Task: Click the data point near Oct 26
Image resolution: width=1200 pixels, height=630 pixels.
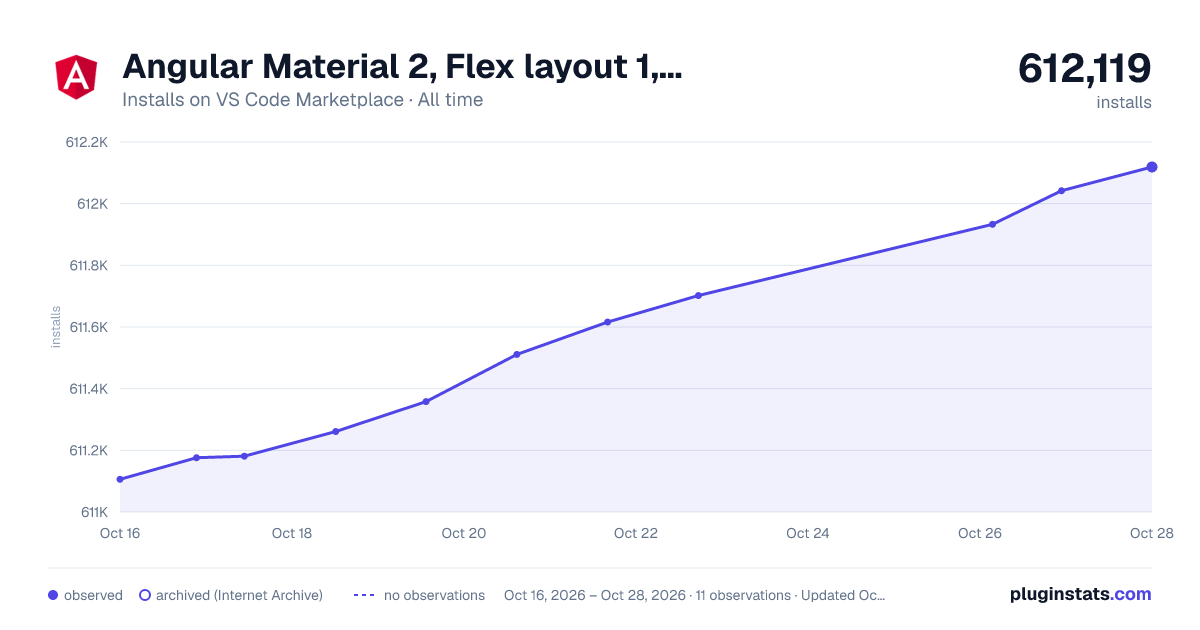Action: point(992,224)
